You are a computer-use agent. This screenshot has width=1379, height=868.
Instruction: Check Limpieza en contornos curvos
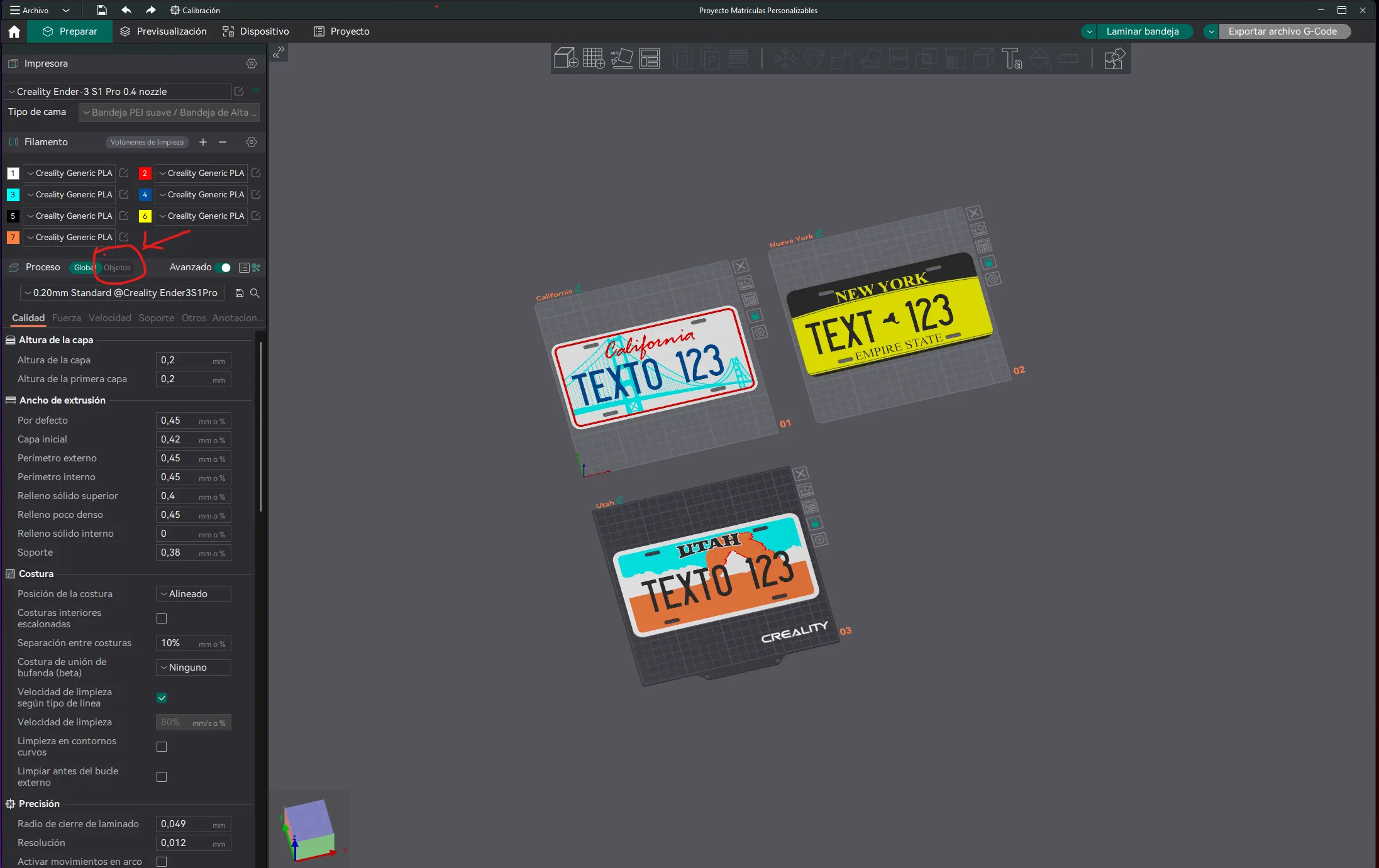pyautogui.click(x=162, y=747)
